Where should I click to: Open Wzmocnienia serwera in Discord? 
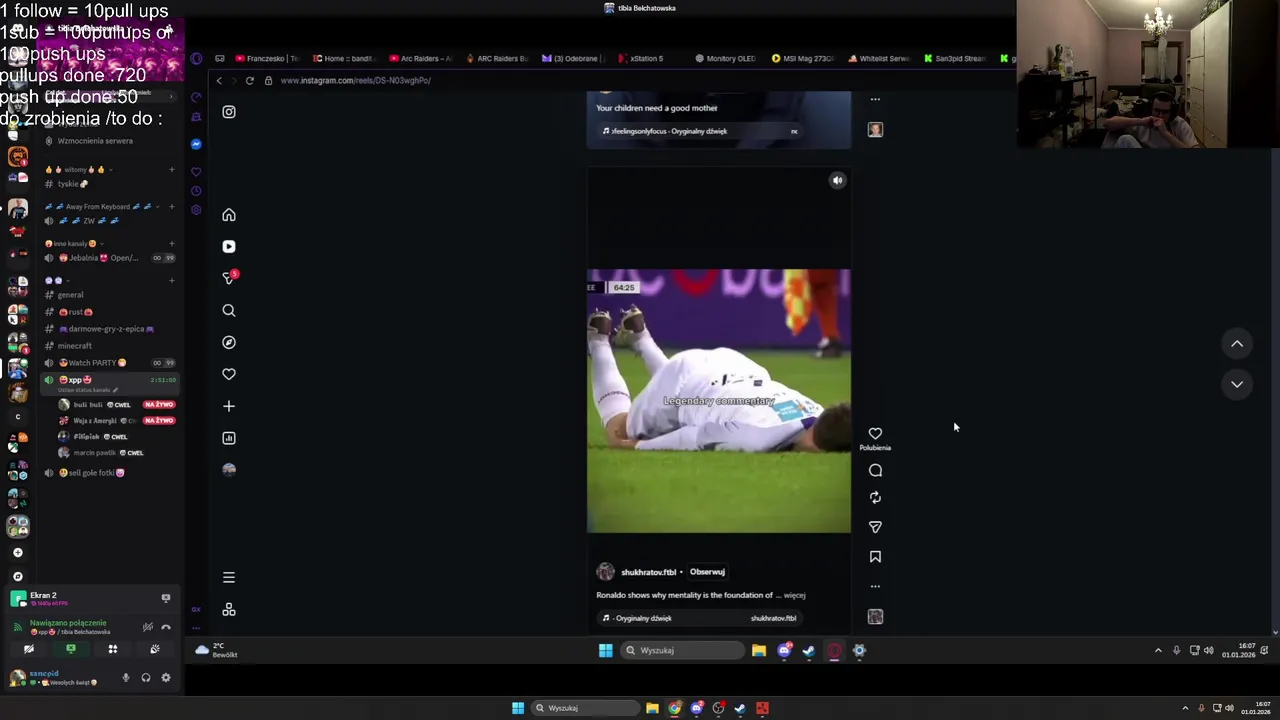pos(110,141)
